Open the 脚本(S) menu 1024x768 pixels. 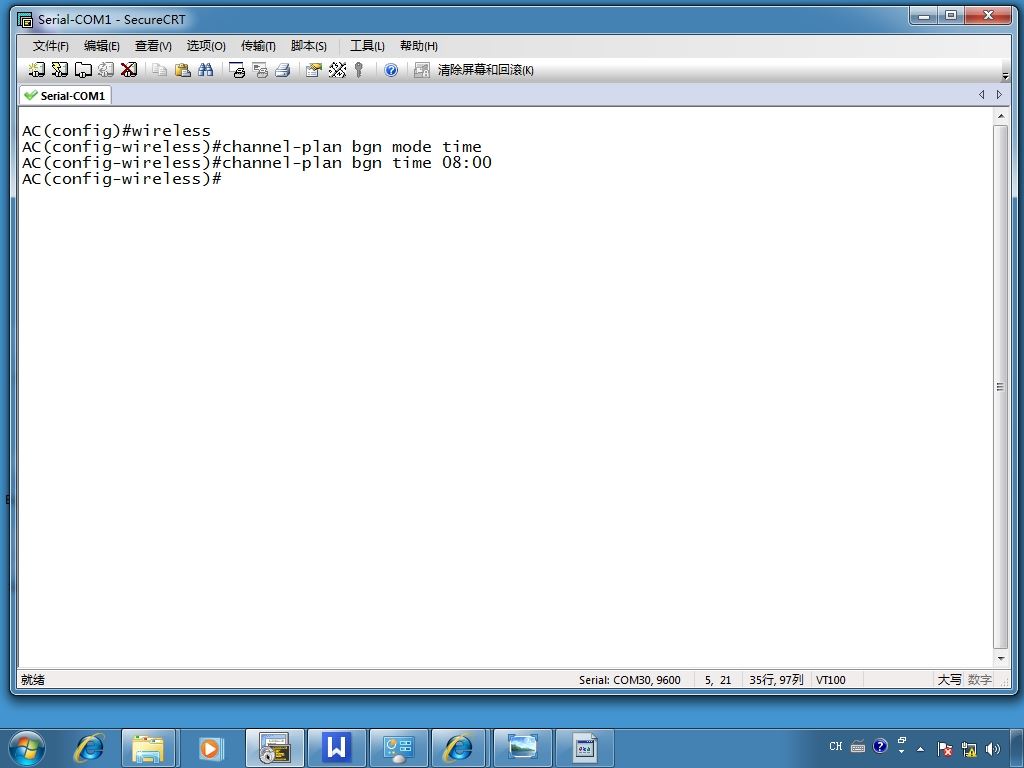click(308, 46)
